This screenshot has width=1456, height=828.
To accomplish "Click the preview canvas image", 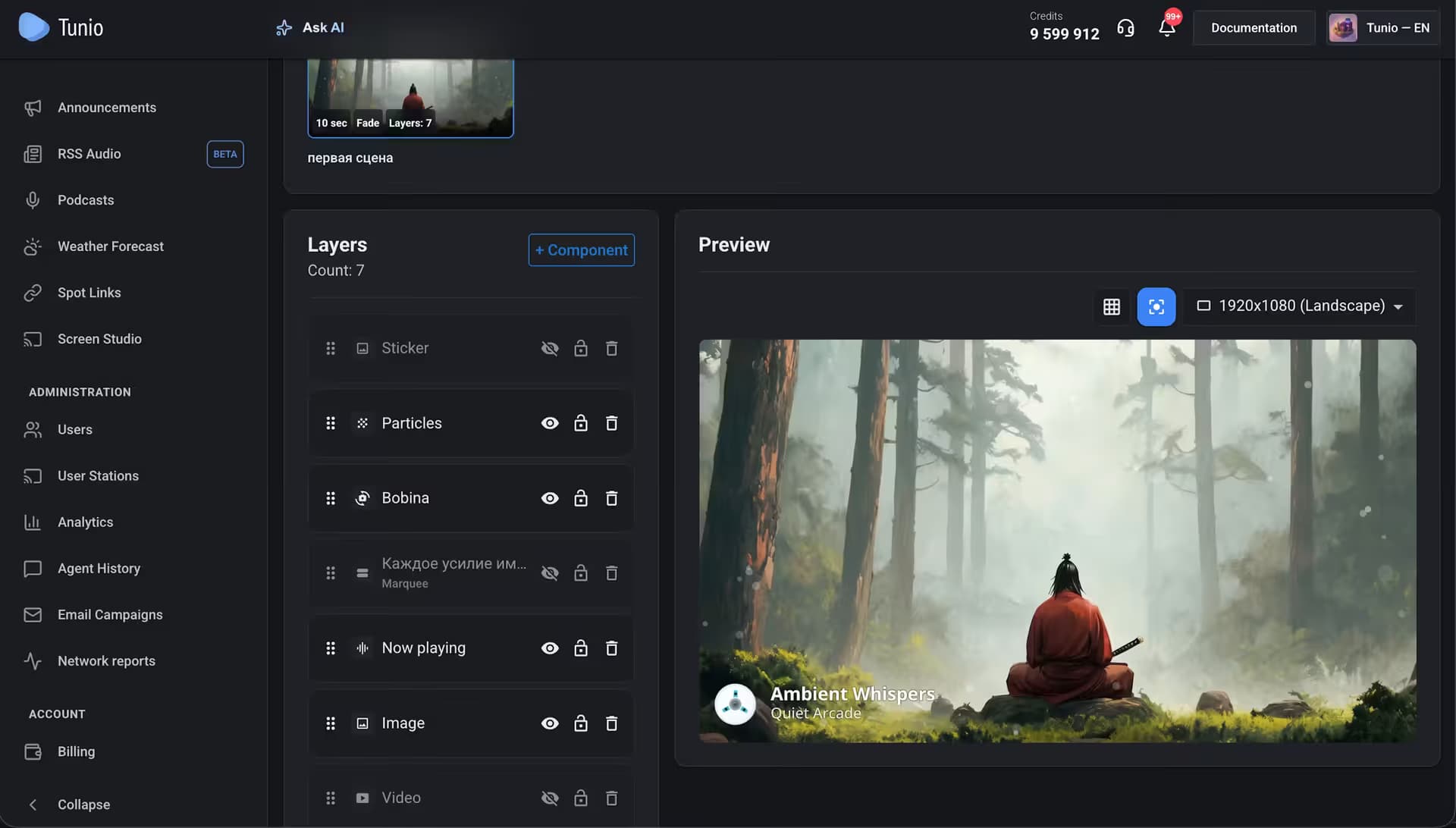I will [1057, 541].
